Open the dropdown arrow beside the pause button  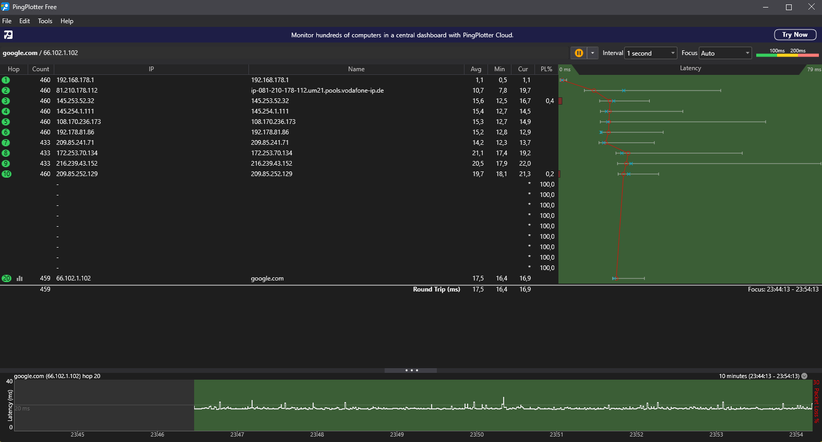(592, 53)
